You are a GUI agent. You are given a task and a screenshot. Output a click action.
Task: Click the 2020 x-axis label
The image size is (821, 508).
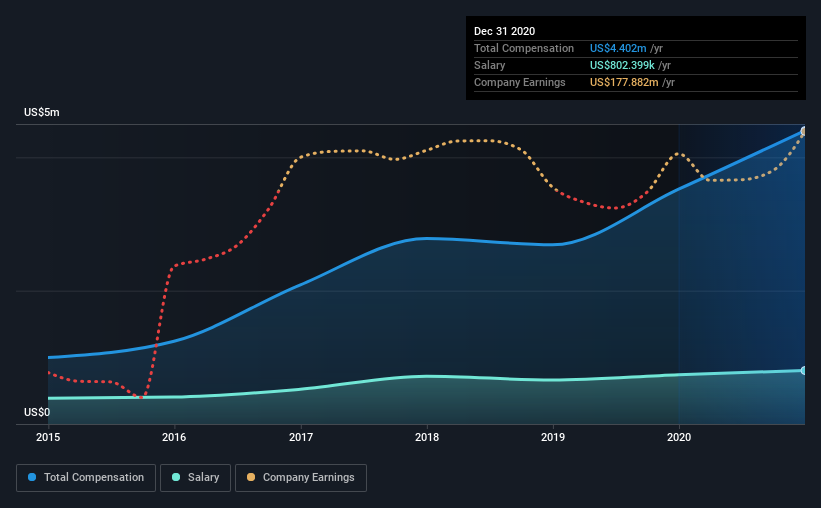coord(679,437)
